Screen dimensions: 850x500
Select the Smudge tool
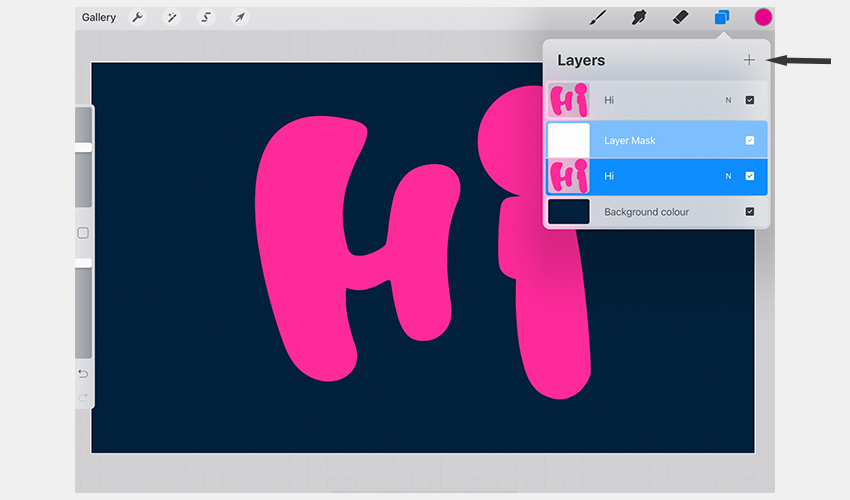point(639,17)
